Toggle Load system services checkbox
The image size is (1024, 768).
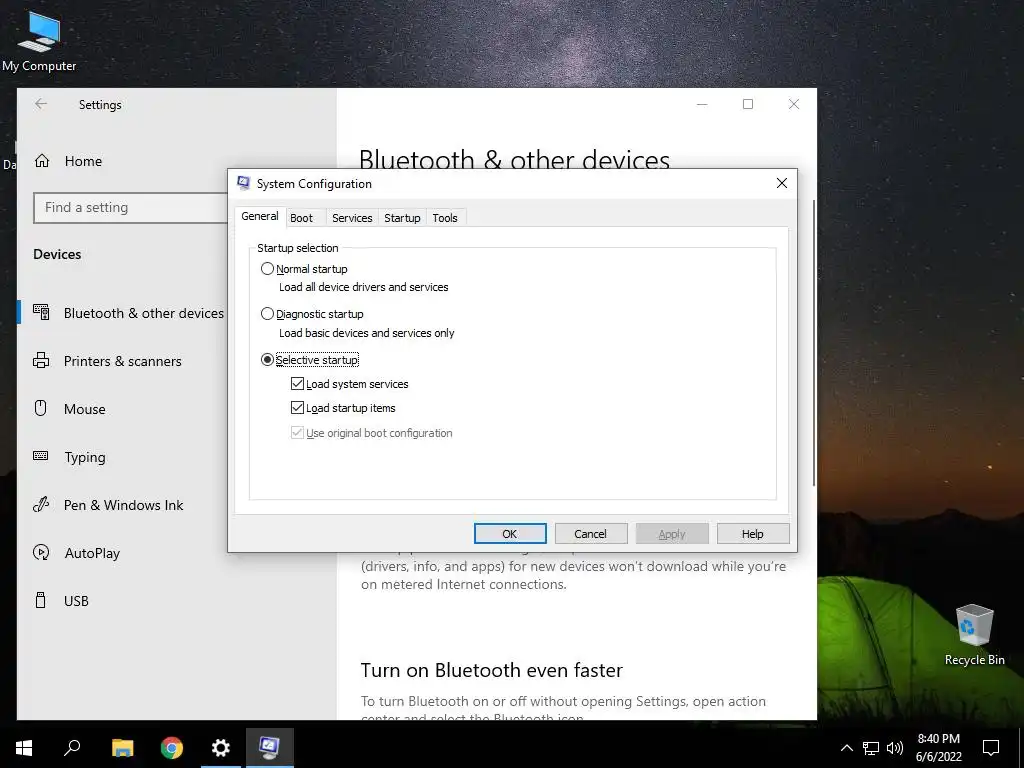click(297, 384)
